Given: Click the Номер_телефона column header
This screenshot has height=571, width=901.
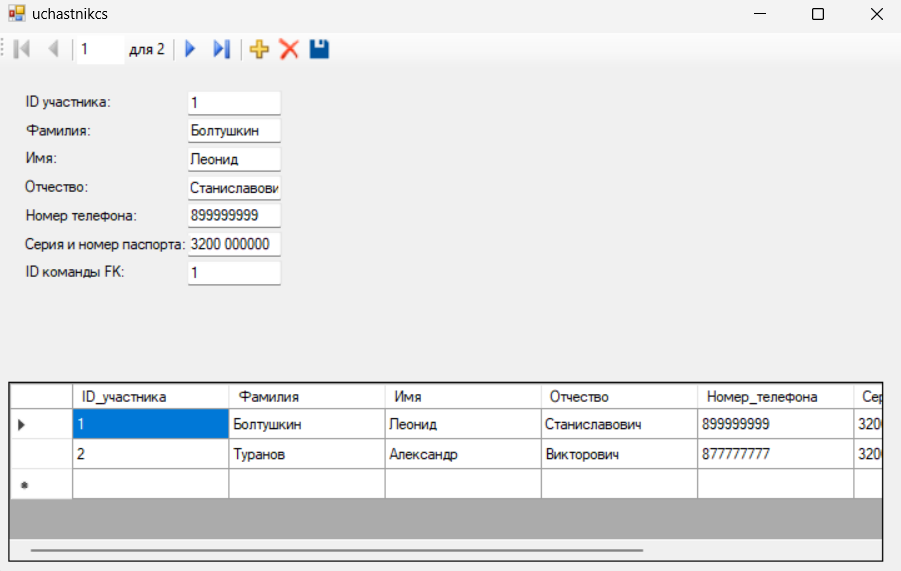Looking at the screenshot, I should tap(776, 396).
